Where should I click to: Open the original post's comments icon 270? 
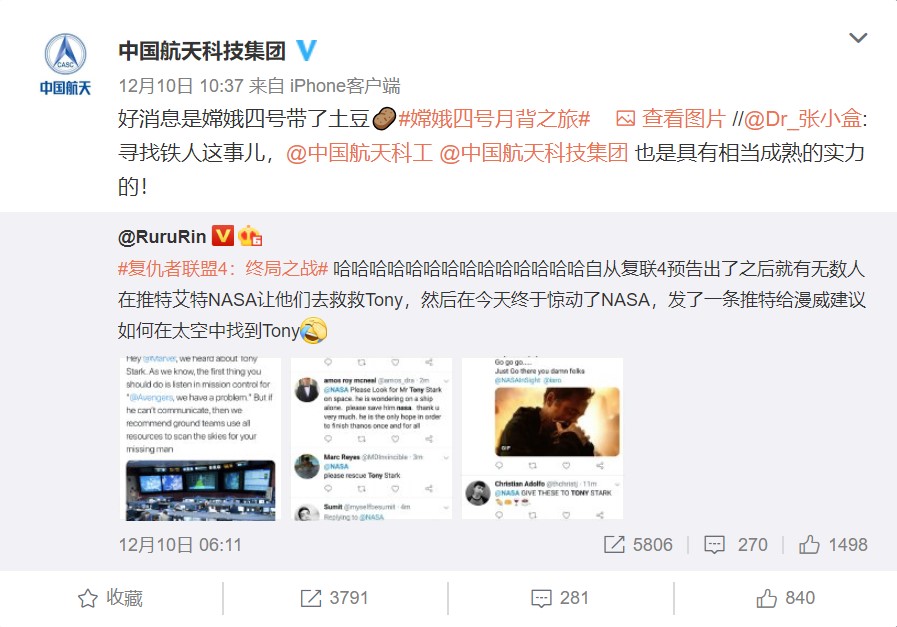tap(736, 545)
